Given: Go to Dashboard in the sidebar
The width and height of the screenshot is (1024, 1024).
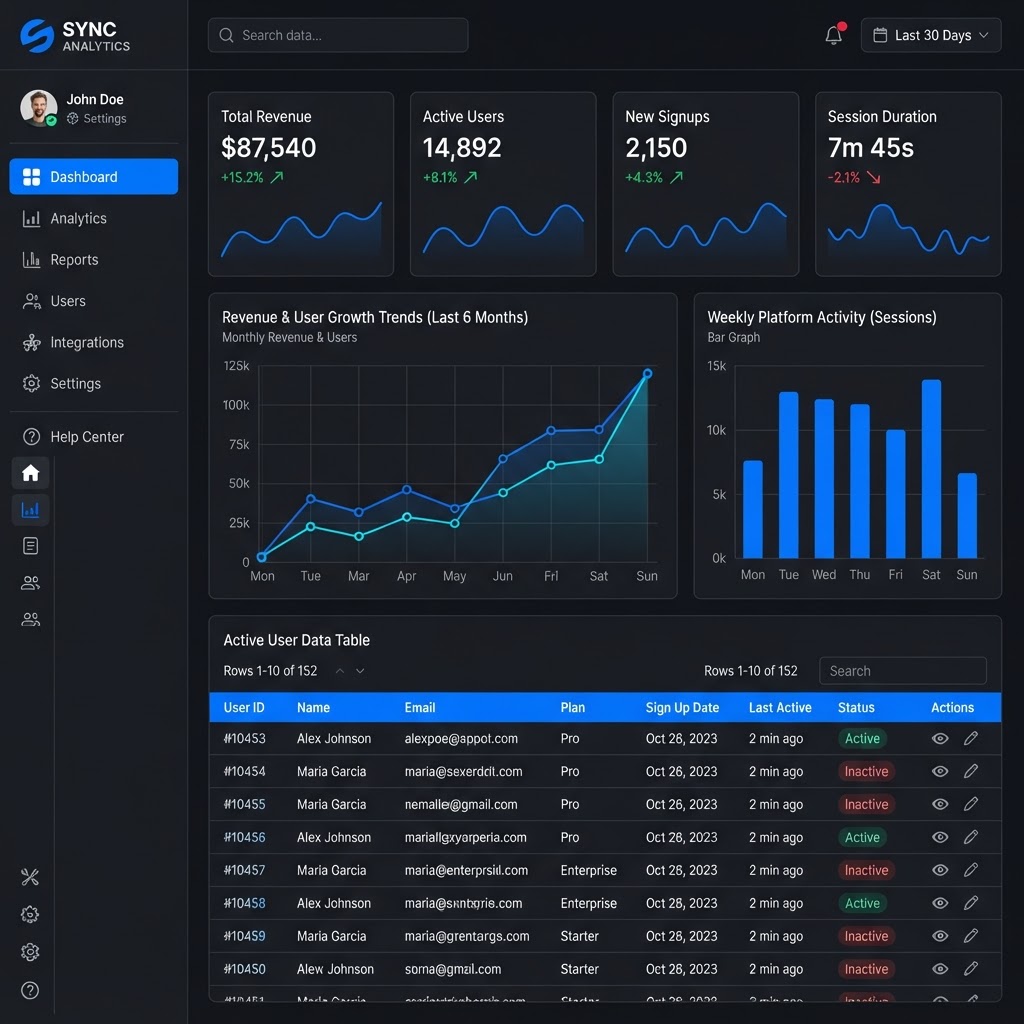Looking at the screenshot, I should [x=93, y=176].
